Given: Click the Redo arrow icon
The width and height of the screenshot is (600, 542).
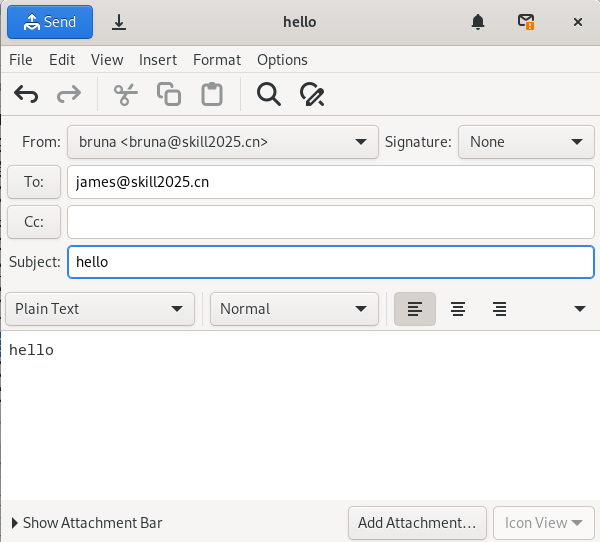Looking at the screenshot, I should pyautogui.click(x=69, y=94).
